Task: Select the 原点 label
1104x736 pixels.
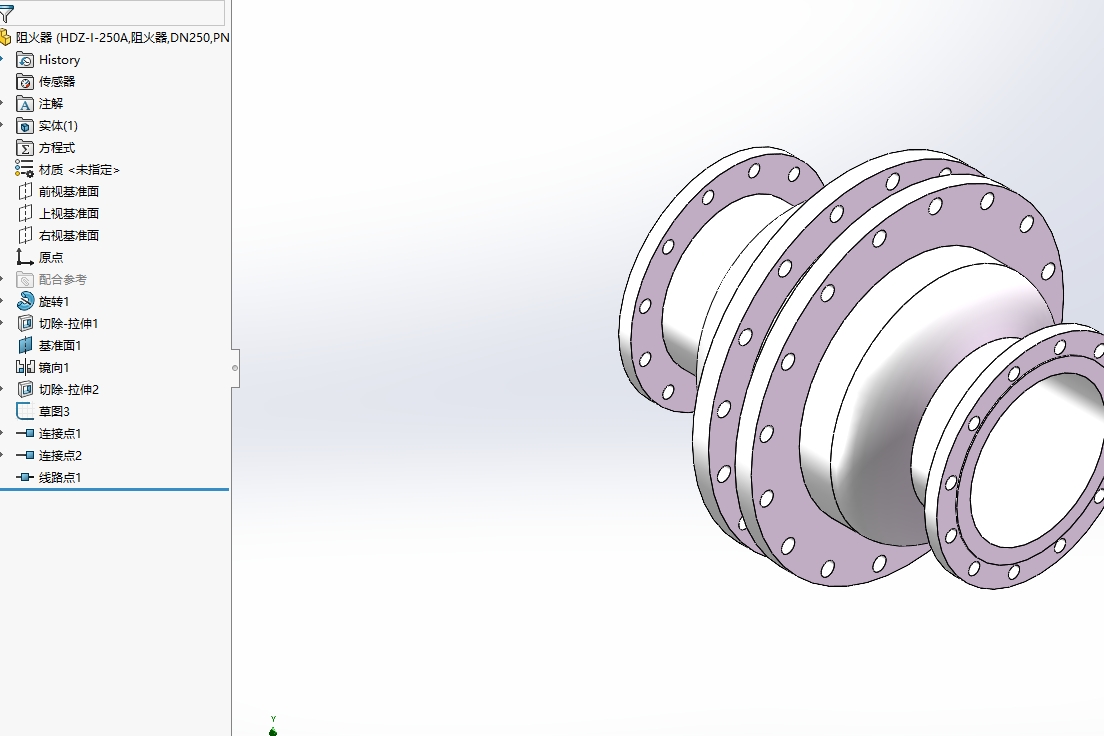Action: 51,257
